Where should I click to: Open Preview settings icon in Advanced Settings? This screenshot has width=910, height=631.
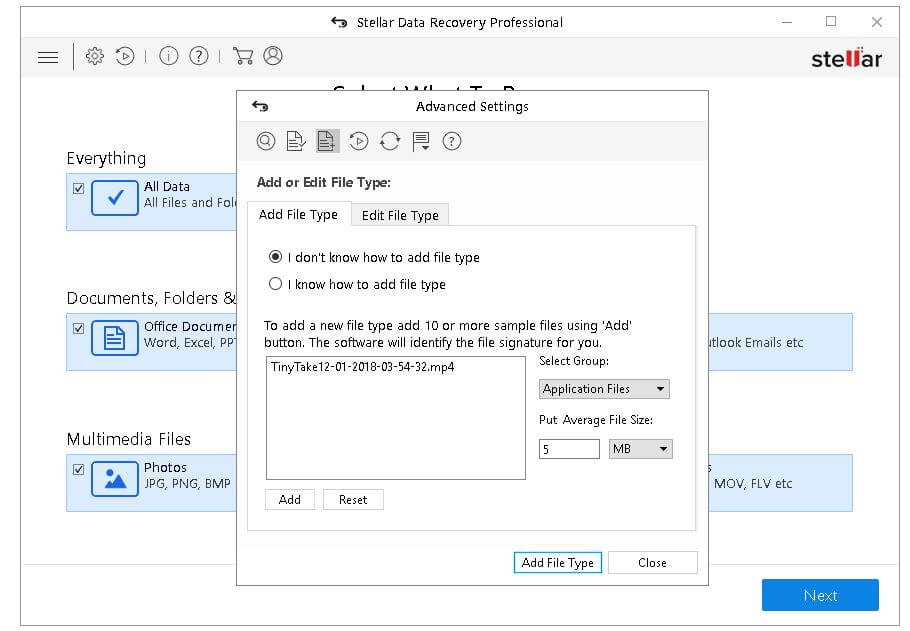tap(266, 141)
